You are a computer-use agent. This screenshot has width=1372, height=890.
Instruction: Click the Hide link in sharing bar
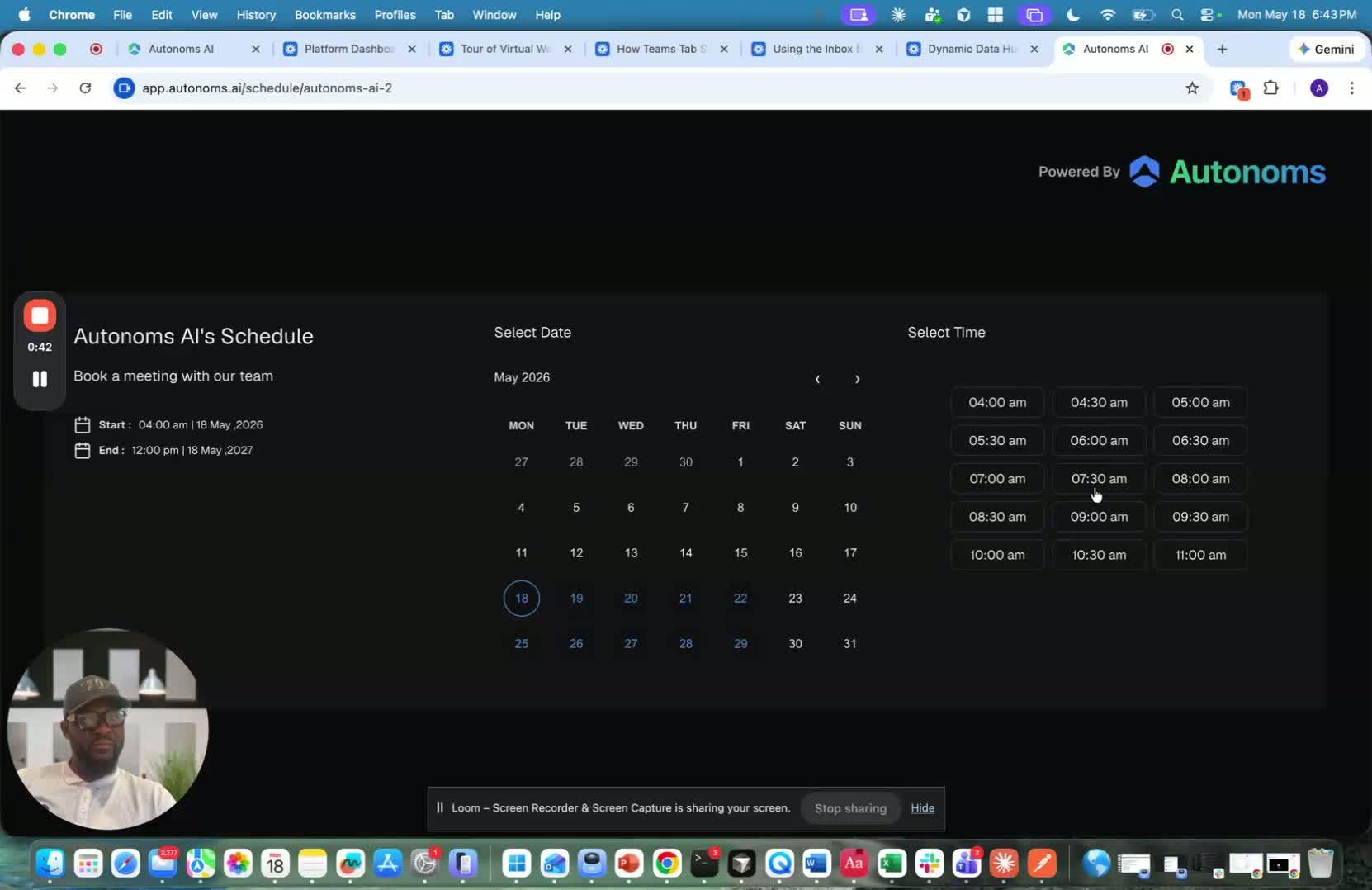pos(922,808)
